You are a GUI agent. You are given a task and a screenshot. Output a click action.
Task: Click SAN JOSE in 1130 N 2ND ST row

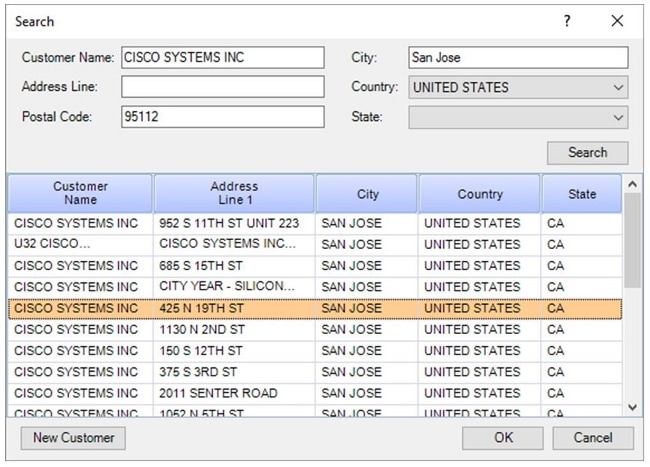tap(351, 329)
